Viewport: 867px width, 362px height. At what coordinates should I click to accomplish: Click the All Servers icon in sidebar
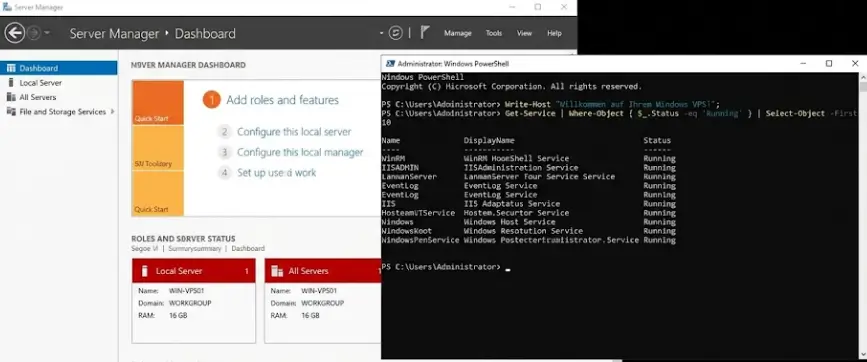tap(11, 97)
